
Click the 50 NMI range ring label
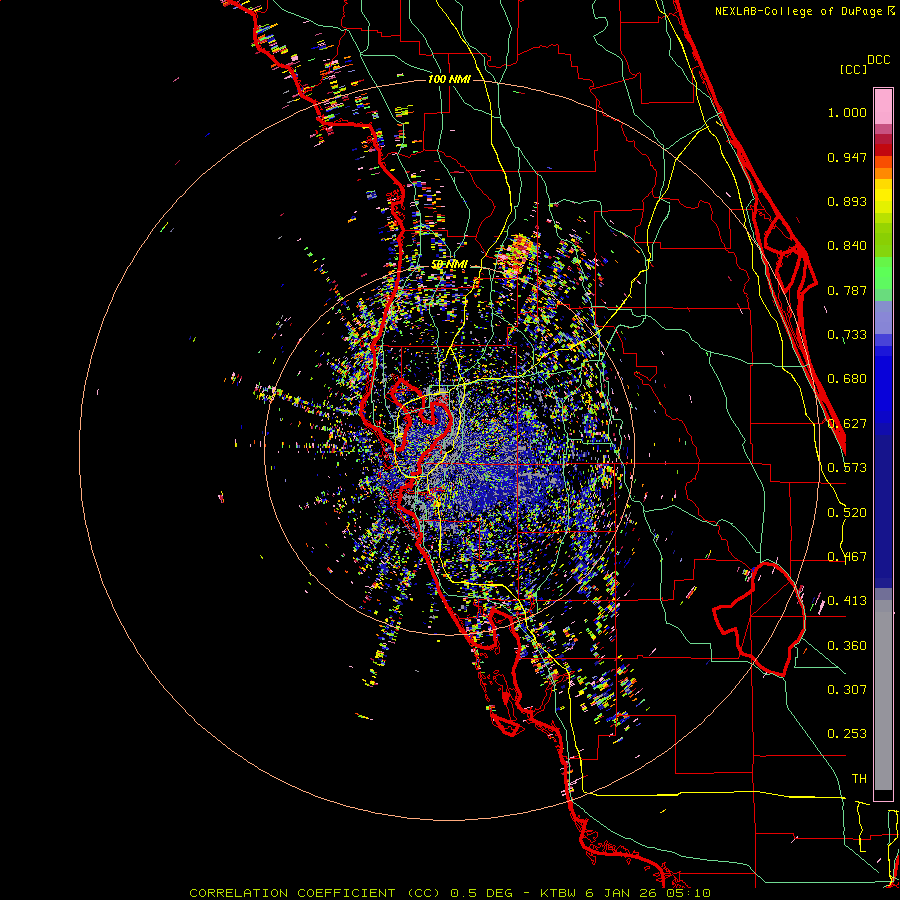coord(450,265)
